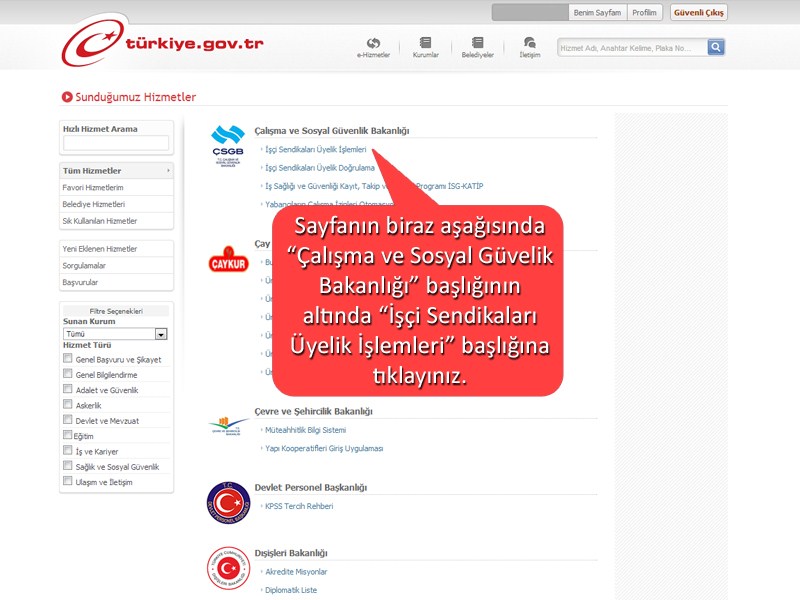Viewport: 800px width, 600px height.
Task: Enable the Askerlik filter checkbox
Action: point(67,405)
